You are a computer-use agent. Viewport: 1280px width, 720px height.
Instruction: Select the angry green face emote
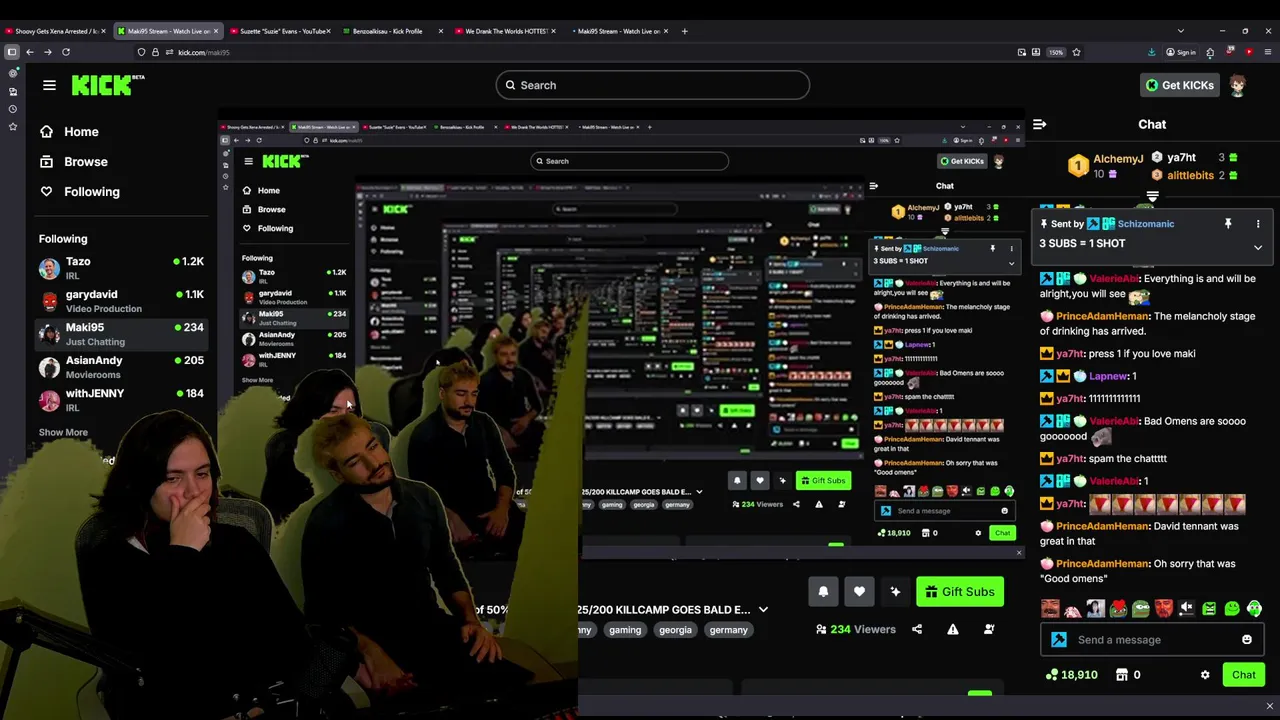click(1209, 608)
